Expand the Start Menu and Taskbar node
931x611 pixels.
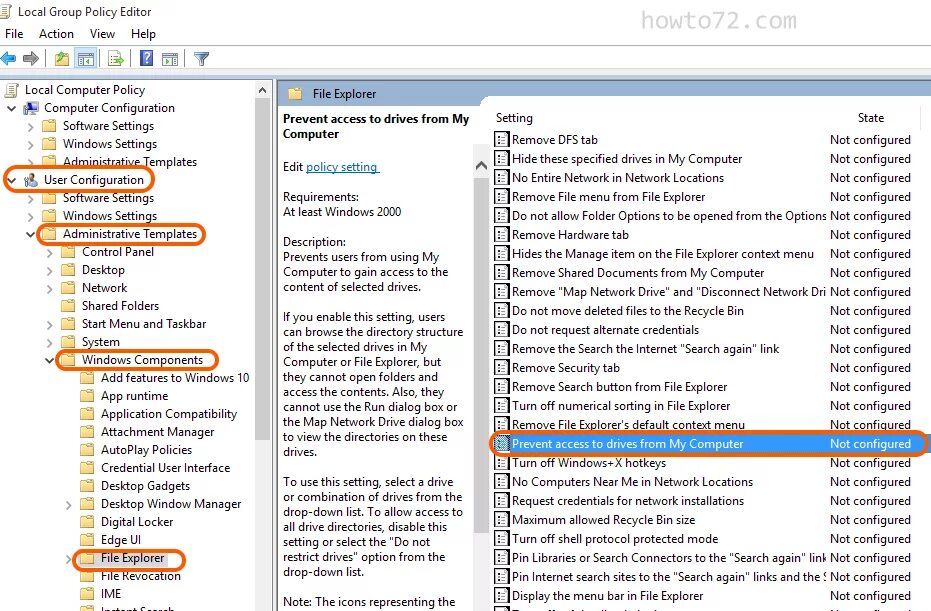(x=49, y=325)
